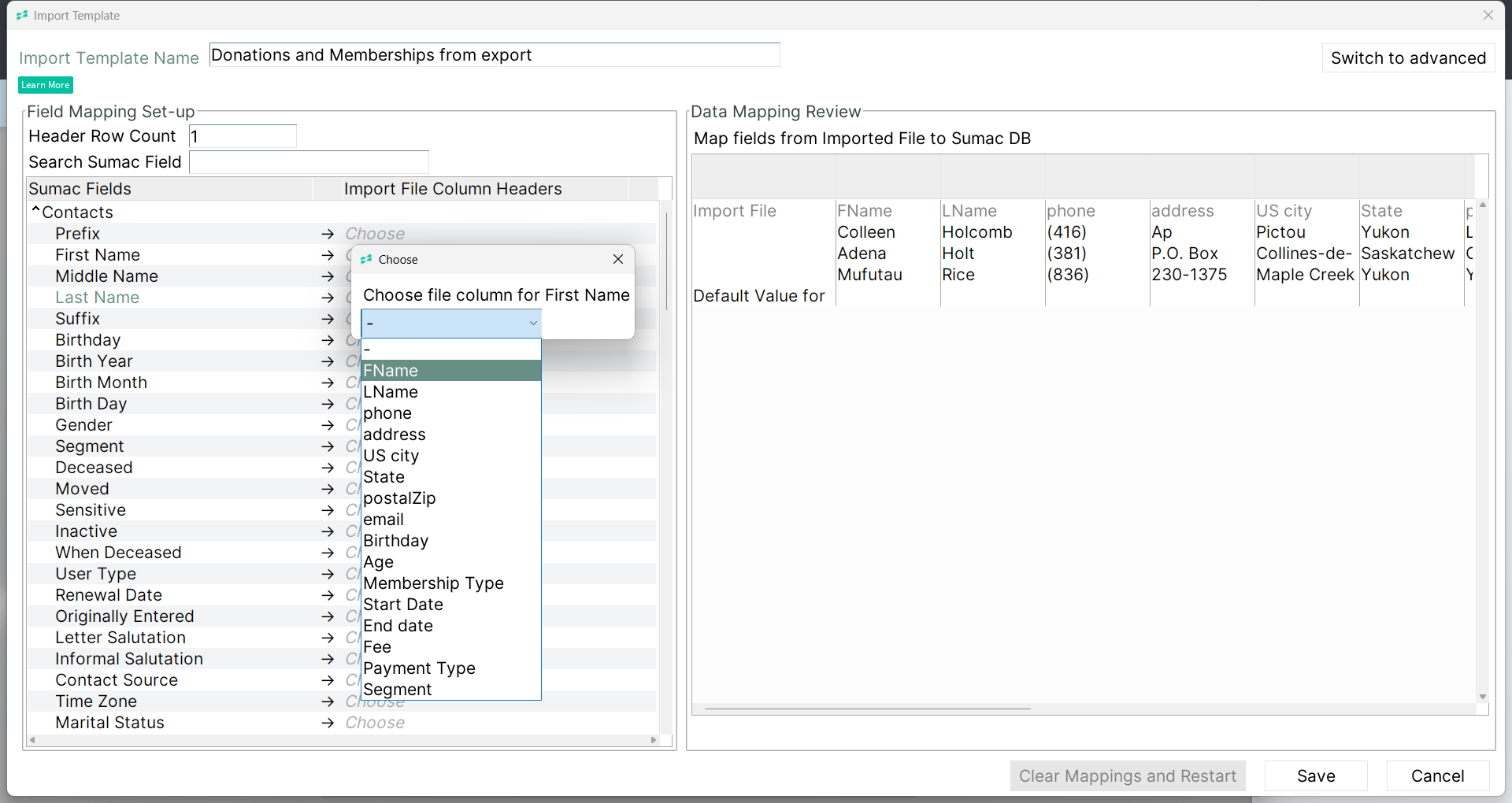Image resolution: width=1512 pixels, height=803 pixels.
Task: Select postalZip option
Action: (x=451, y=498)
